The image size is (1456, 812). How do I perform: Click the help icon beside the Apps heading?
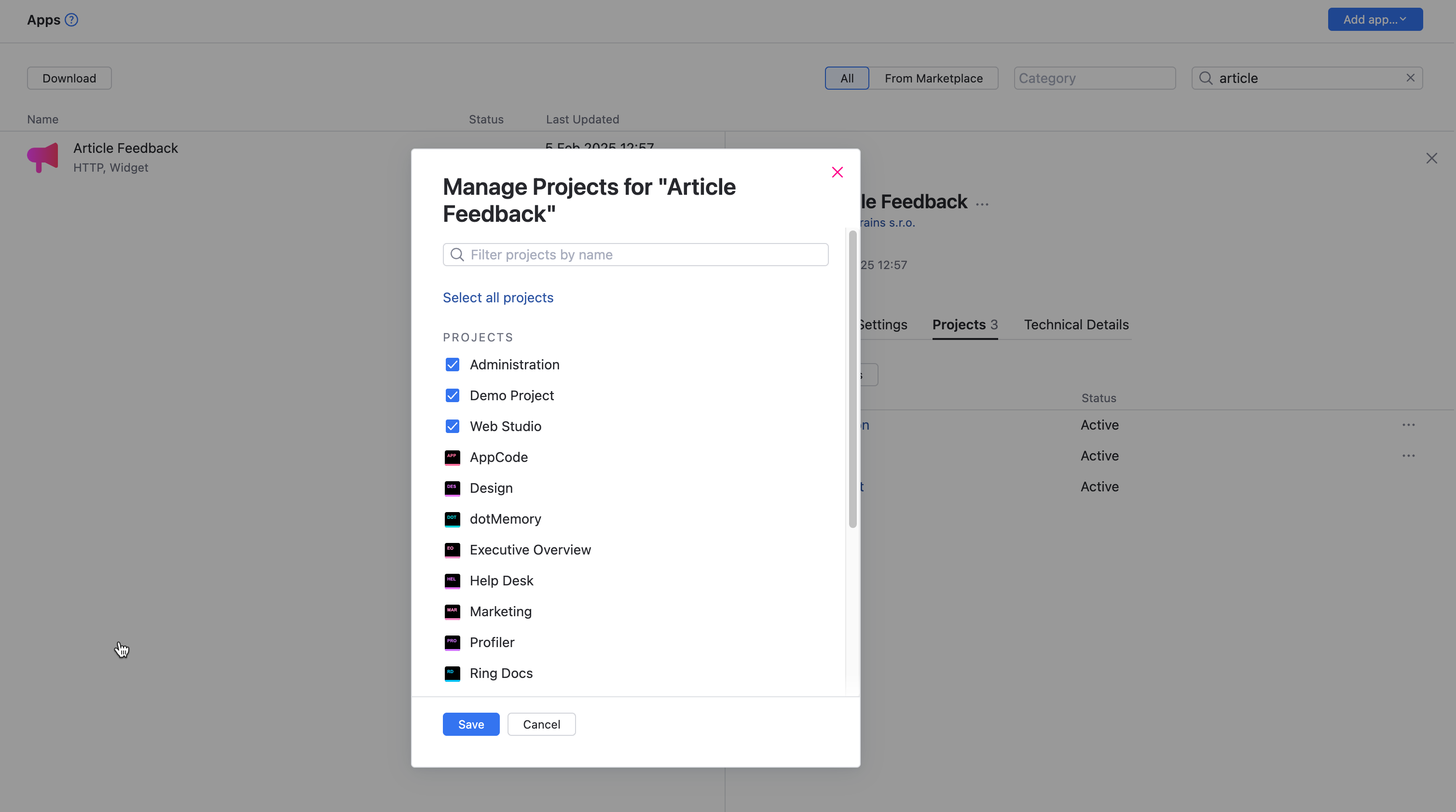click(x=72, y=20)
